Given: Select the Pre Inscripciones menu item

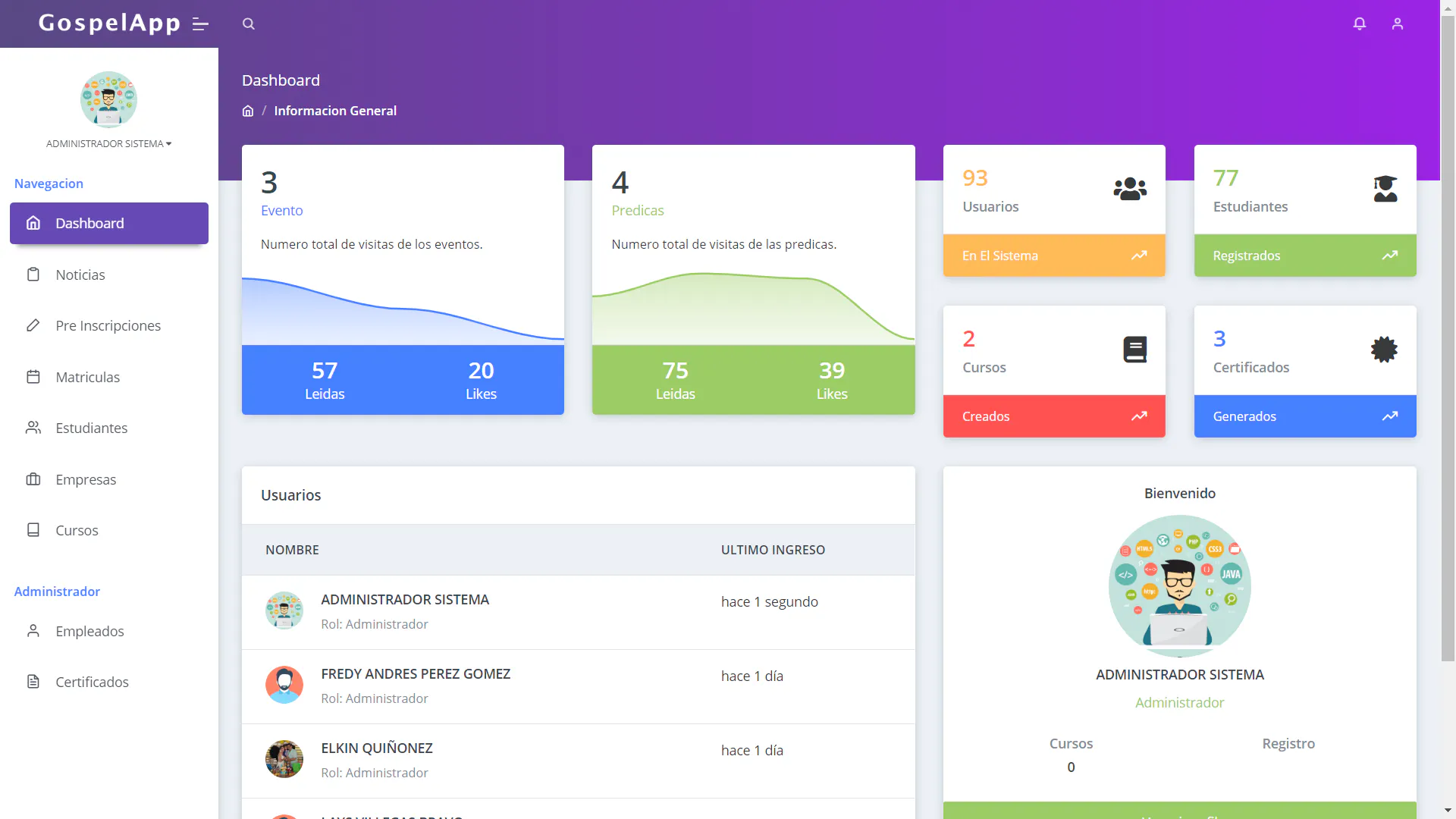Looking at the screenshot, I should point(108,325).
